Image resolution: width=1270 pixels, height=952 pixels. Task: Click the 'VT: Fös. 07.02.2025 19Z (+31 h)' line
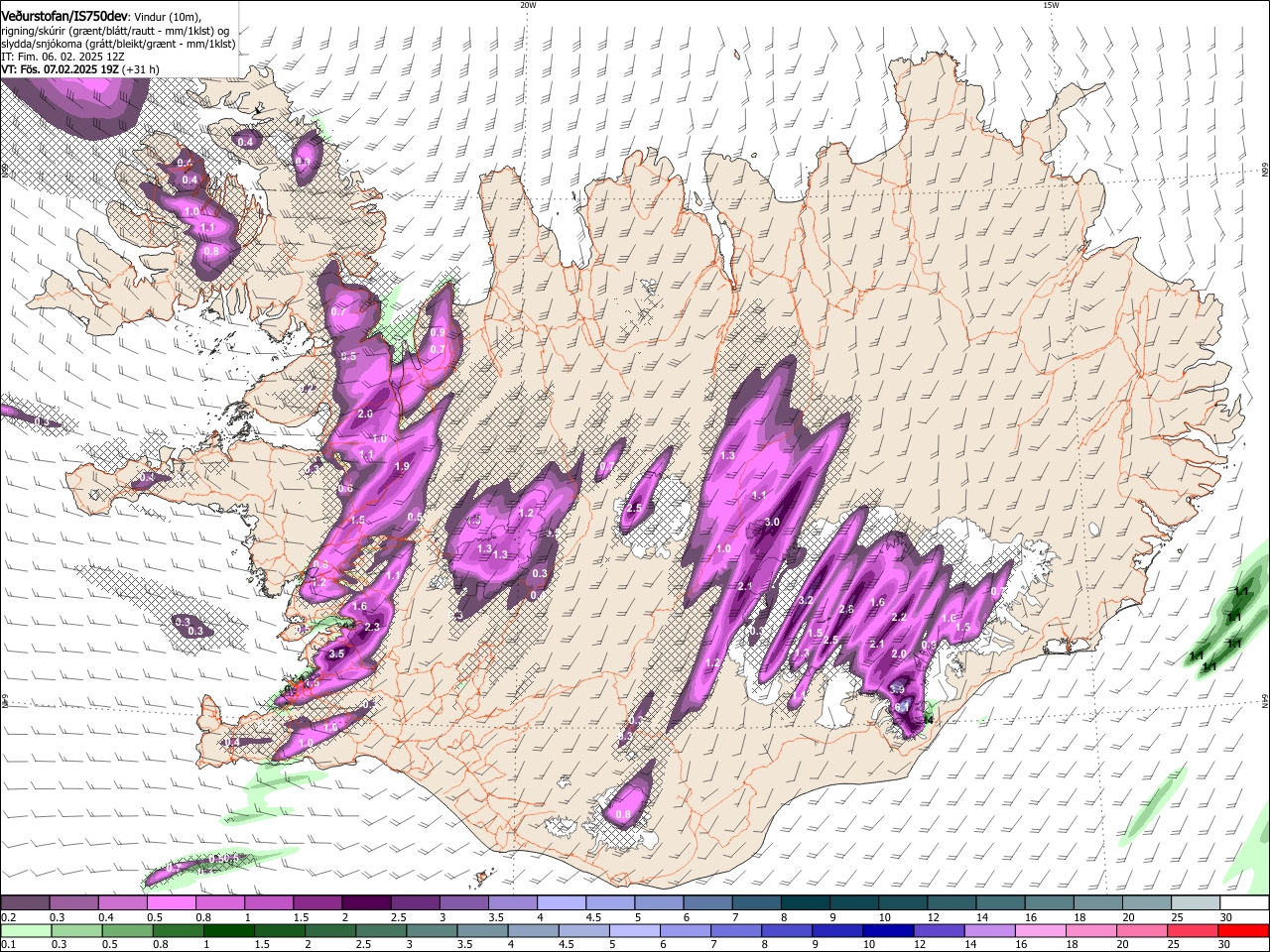coord(80,69)
